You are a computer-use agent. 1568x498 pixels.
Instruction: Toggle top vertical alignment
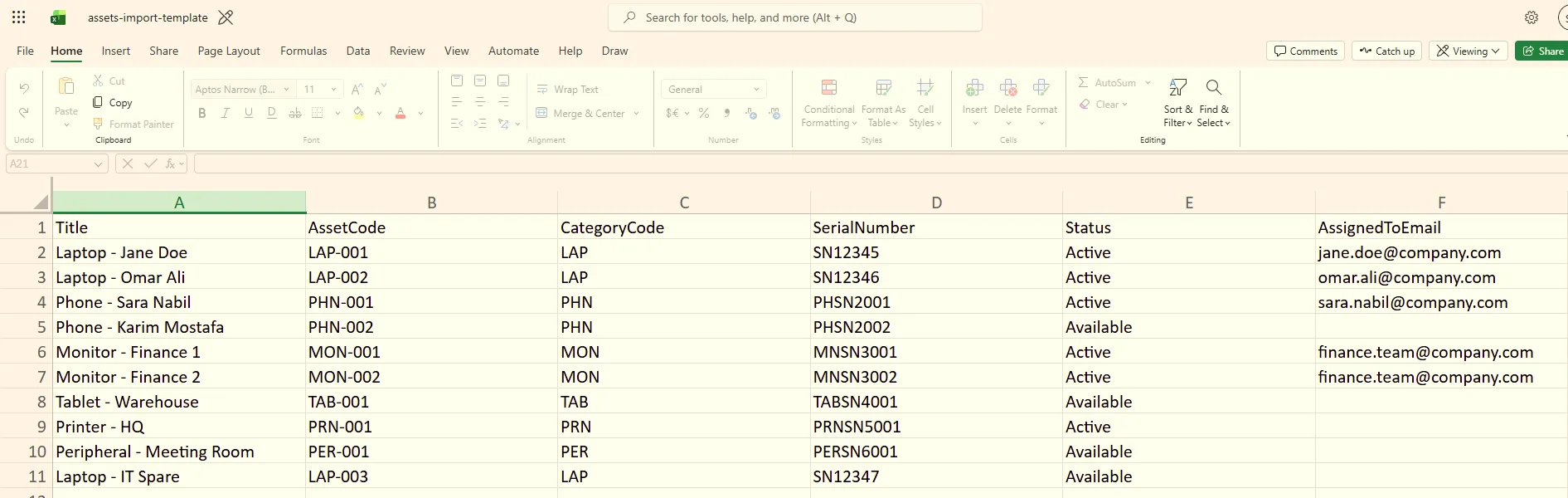tap(457, 81)
